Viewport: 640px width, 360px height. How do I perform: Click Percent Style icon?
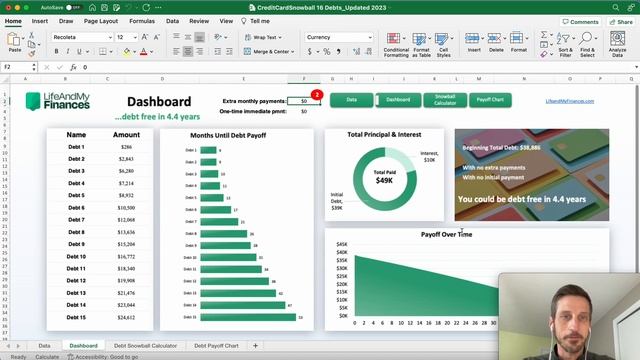[327, 51]
